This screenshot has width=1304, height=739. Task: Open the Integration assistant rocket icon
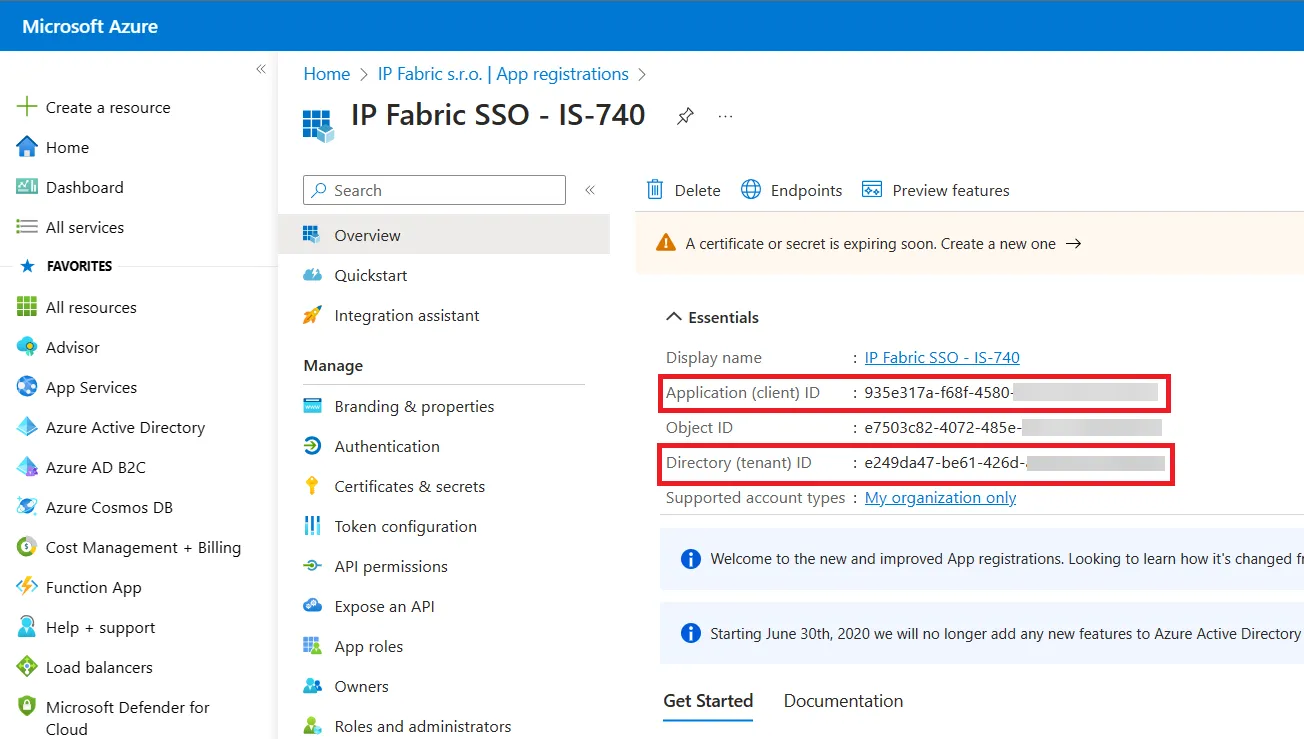pos(313,315)
